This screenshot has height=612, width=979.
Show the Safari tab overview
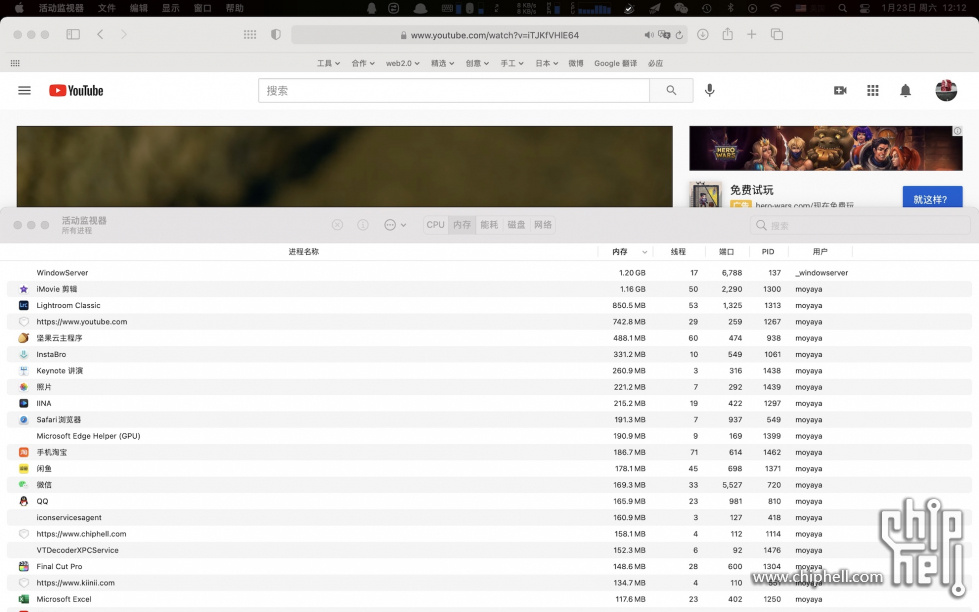(777, 34)
